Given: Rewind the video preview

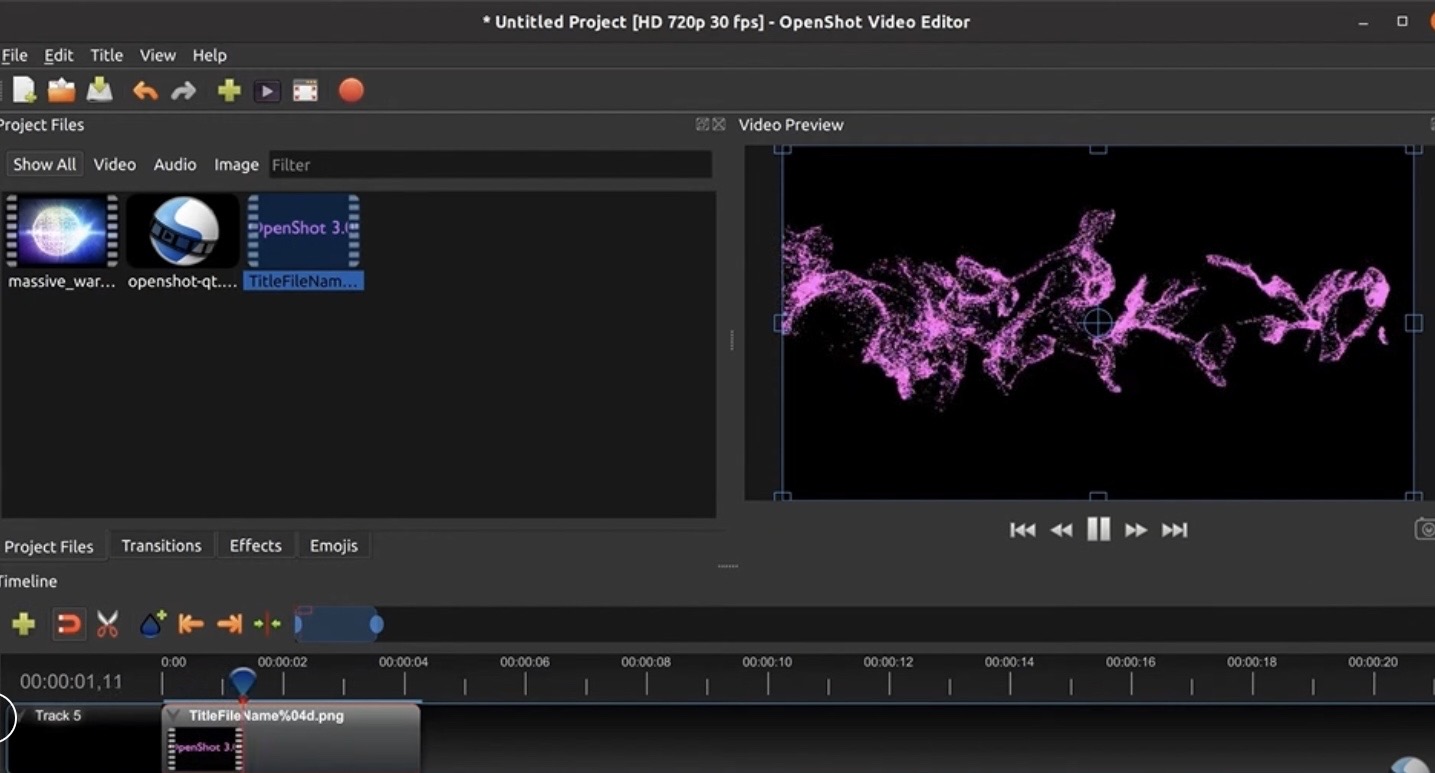Looking at the screenshot, I should 1061,530.
